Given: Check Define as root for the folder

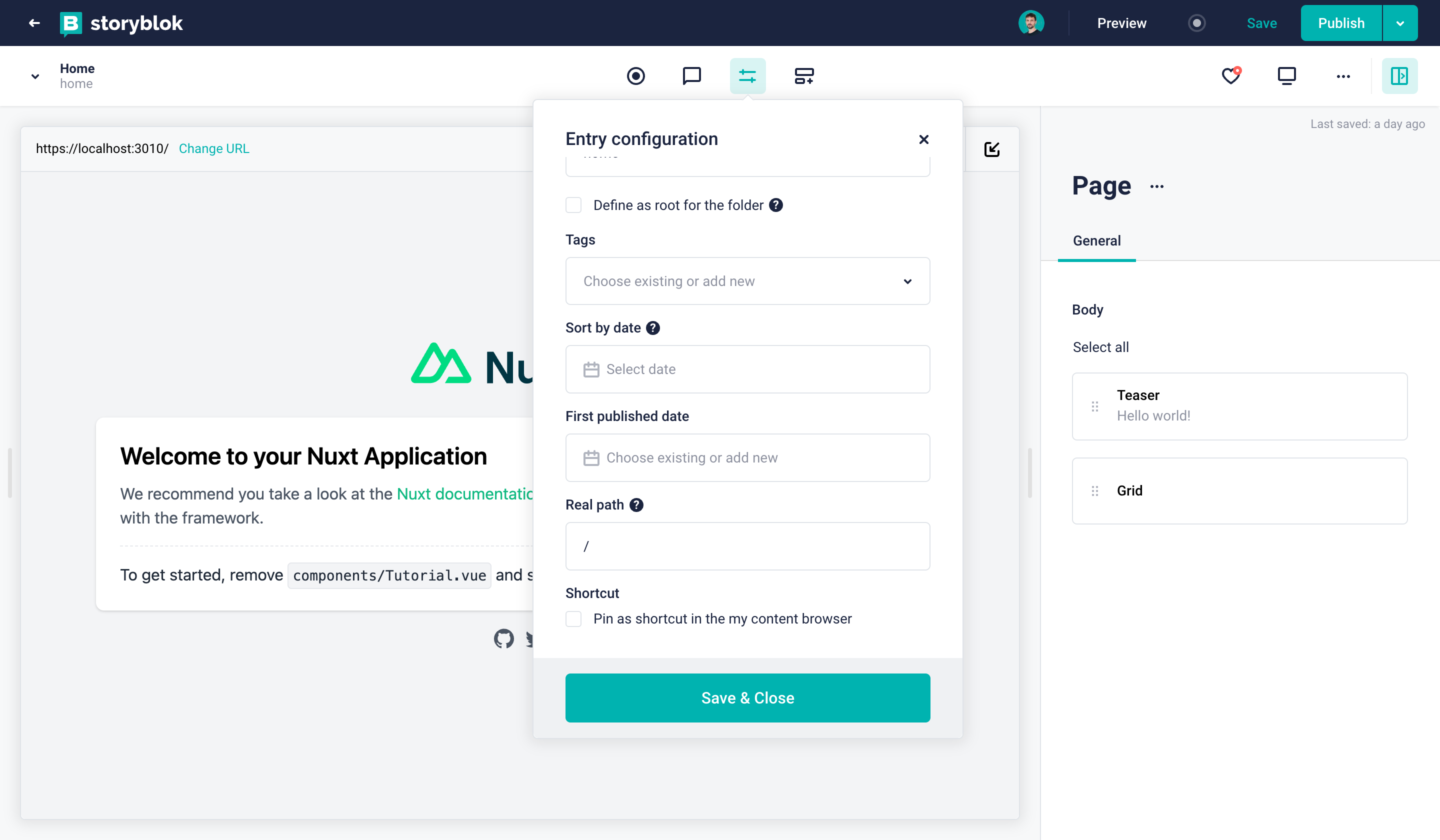Looking at the screenshot, I should (573, 205).
